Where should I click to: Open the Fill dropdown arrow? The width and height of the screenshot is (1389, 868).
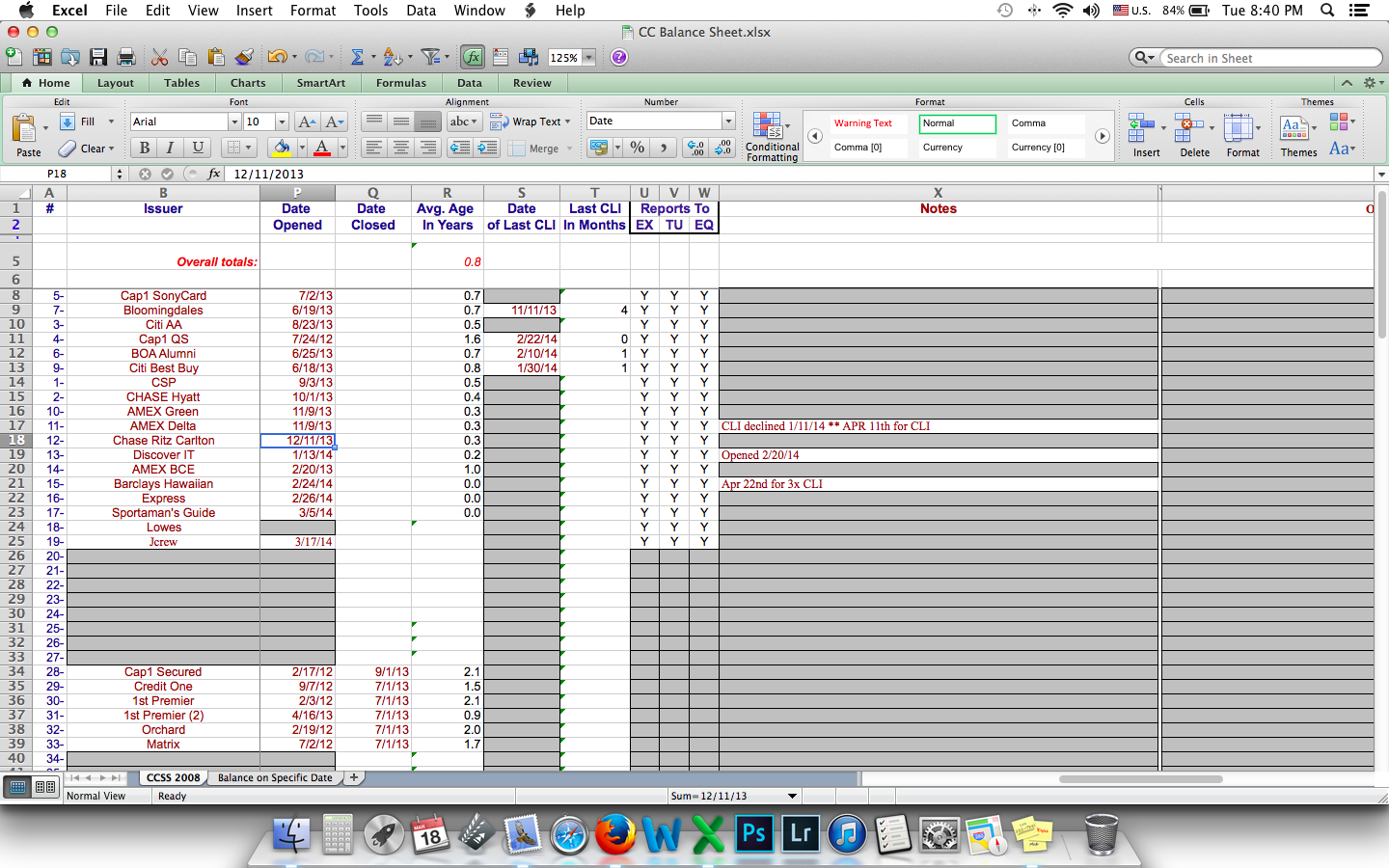111,122
